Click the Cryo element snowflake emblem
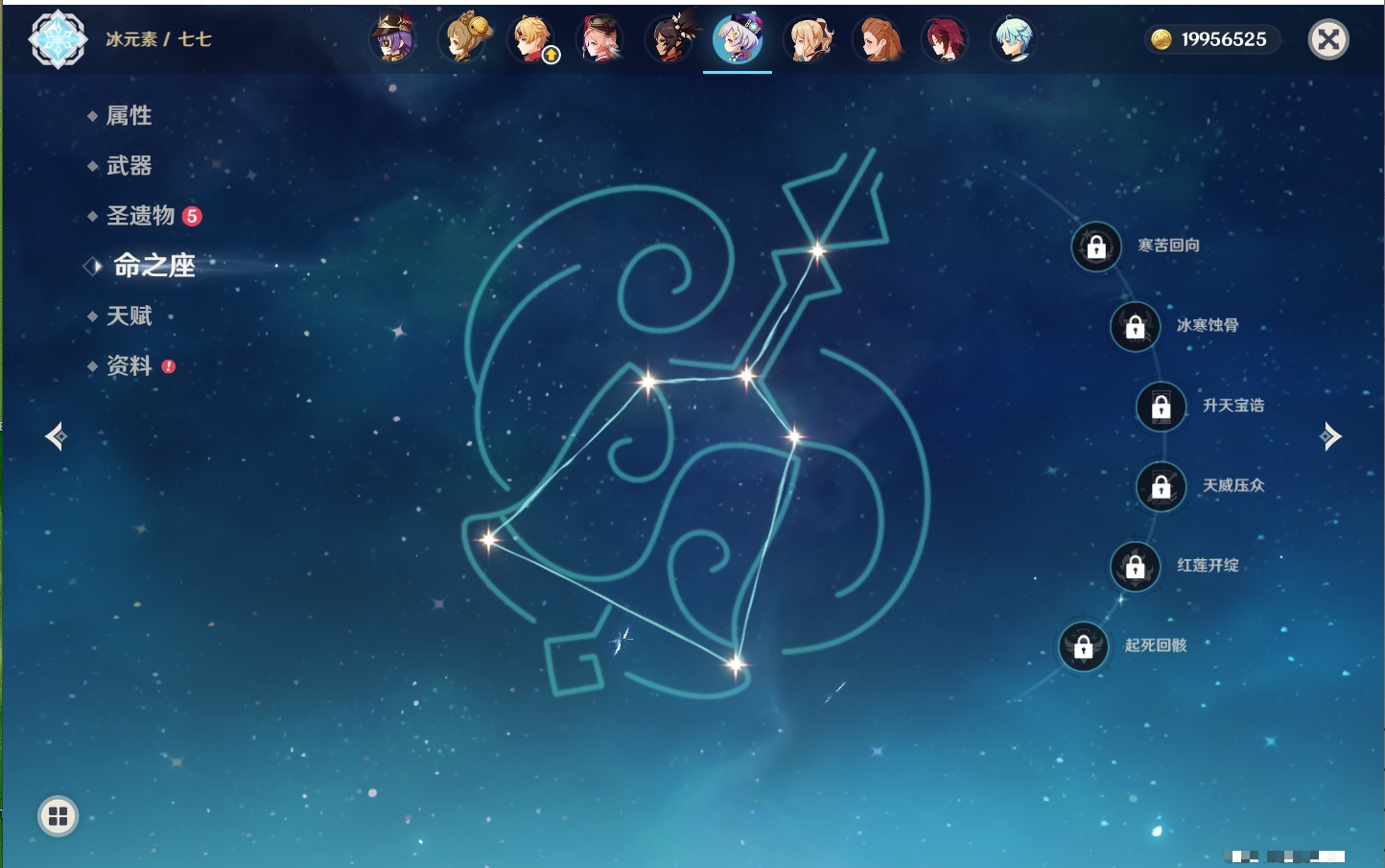1385x868 pixels. point(58,39)
